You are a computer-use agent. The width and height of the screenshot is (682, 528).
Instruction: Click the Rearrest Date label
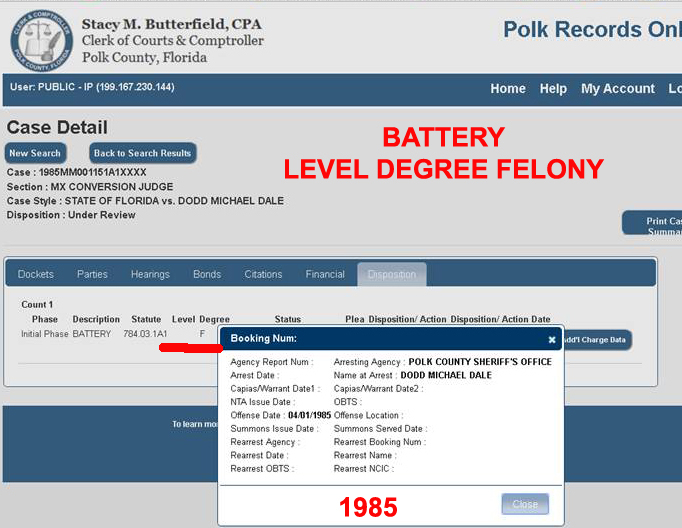(x=259, y=455)
